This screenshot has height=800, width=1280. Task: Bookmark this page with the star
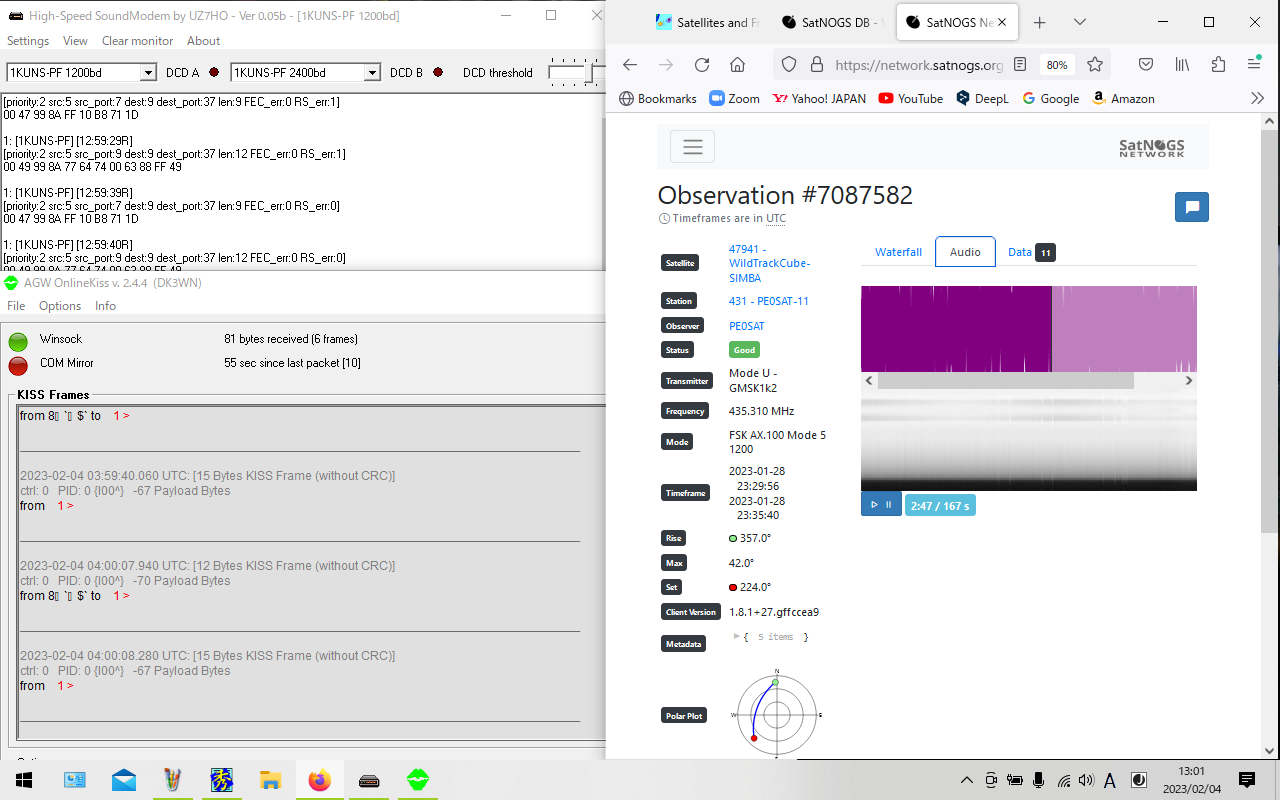[1095, 64]
